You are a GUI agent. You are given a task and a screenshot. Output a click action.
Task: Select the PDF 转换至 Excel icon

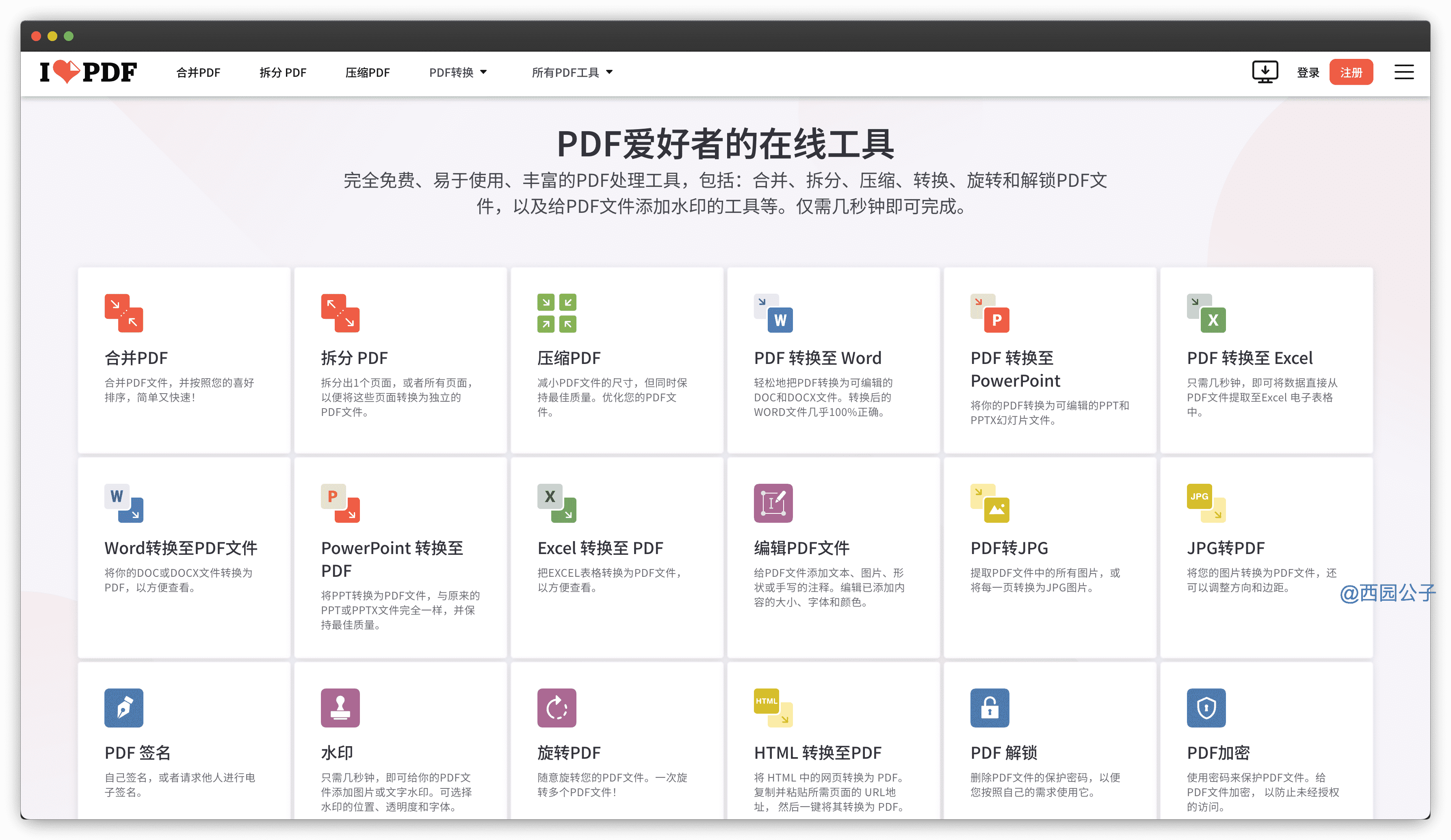[1206, 313]
